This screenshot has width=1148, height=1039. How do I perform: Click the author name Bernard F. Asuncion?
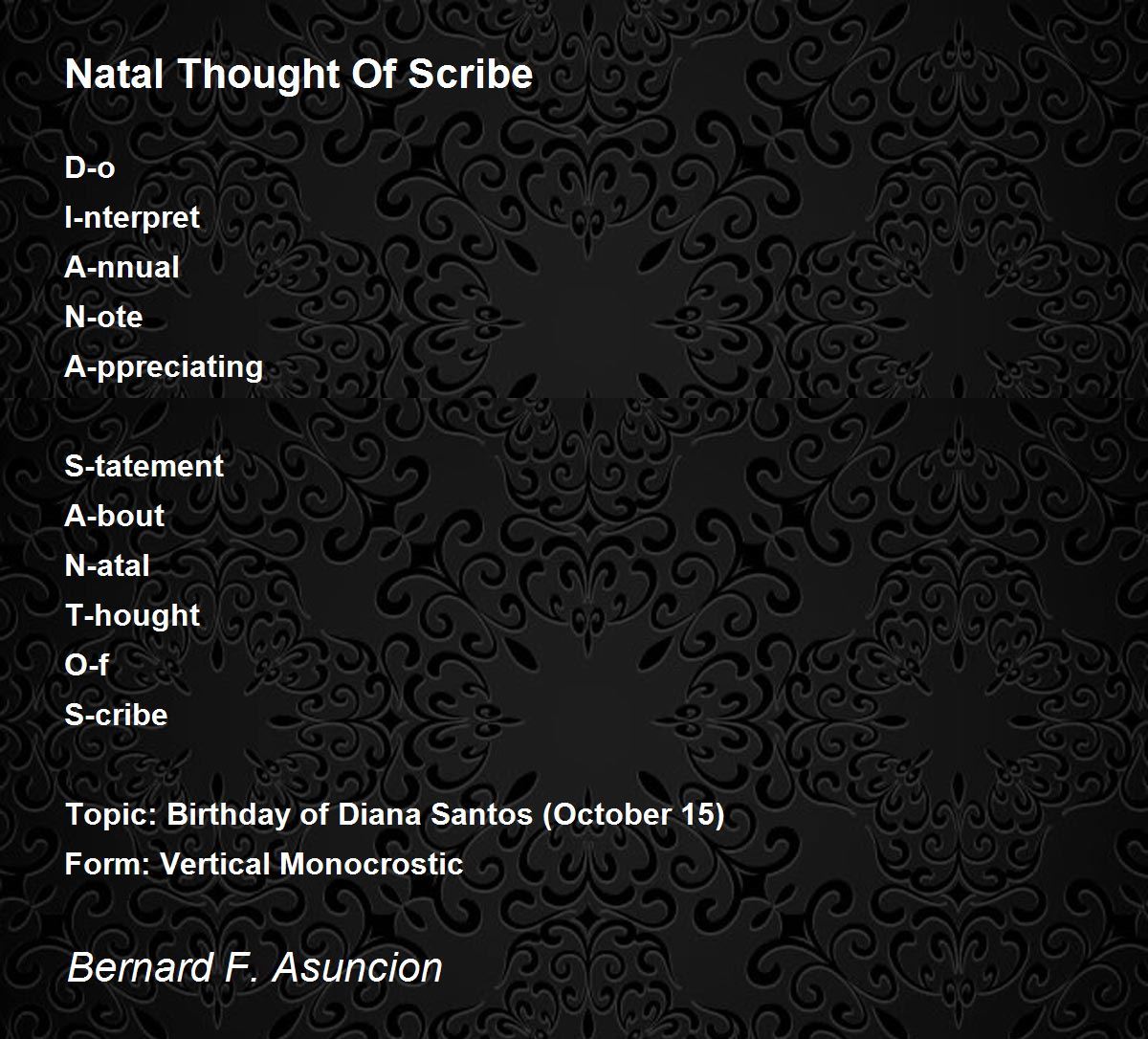coord(254,967)
